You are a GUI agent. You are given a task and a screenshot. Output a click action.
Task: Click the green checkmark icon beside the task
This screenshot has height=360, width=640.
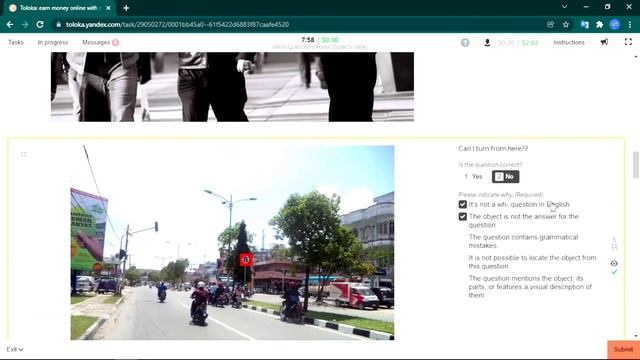(x=614, y=272)
